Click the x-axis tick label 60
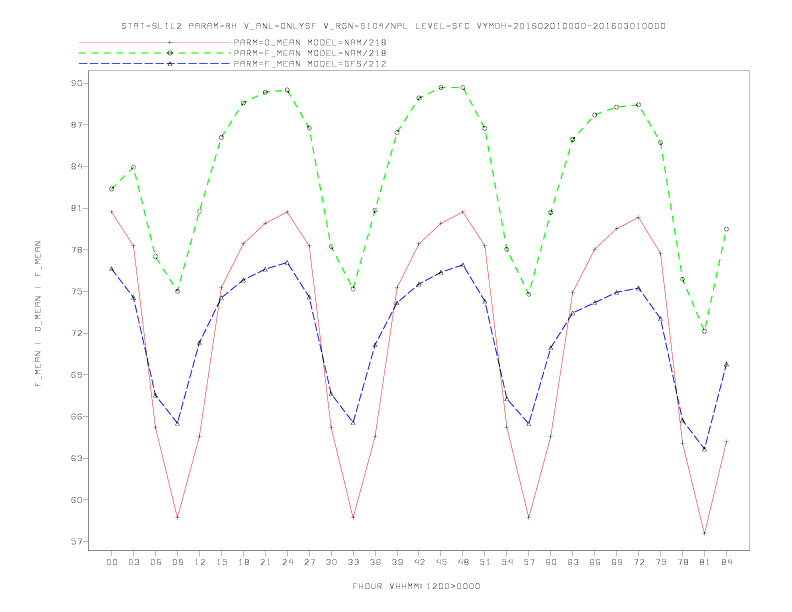The image size is (792, 612). (551, 562)
